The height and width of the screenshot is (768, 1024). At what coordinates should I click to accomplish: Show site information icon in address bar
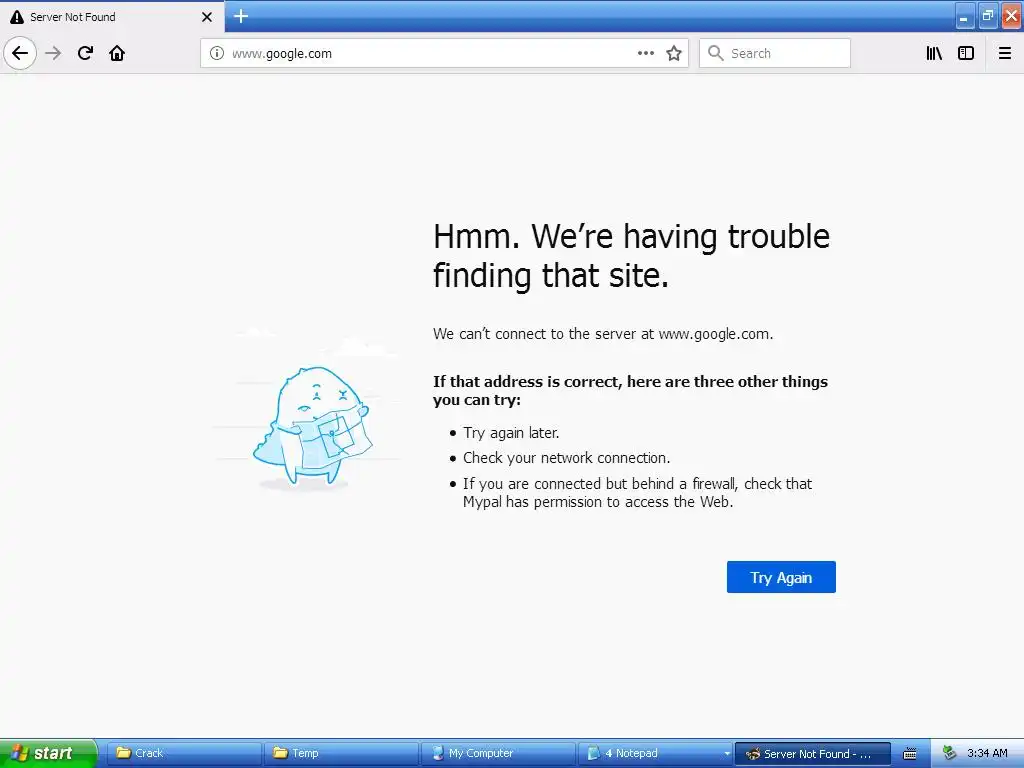coord(216,53)
